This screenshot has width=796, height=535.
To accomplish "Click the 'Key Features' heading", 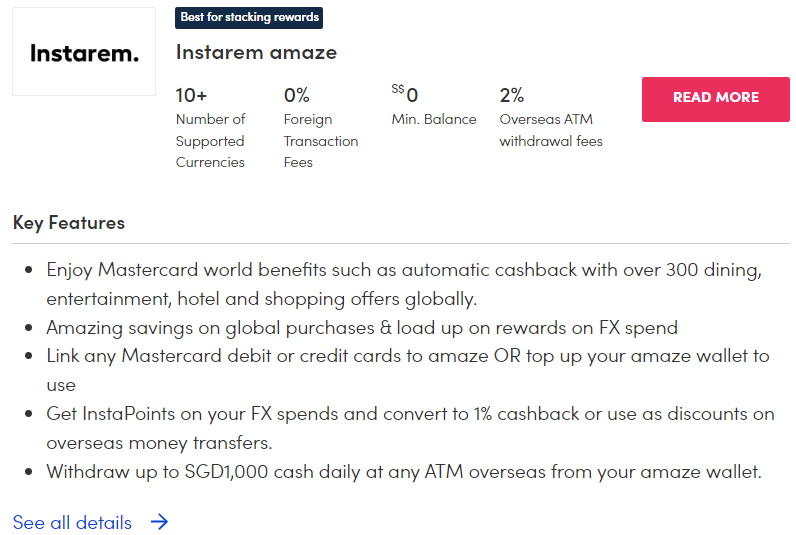I will click(69, 222).
